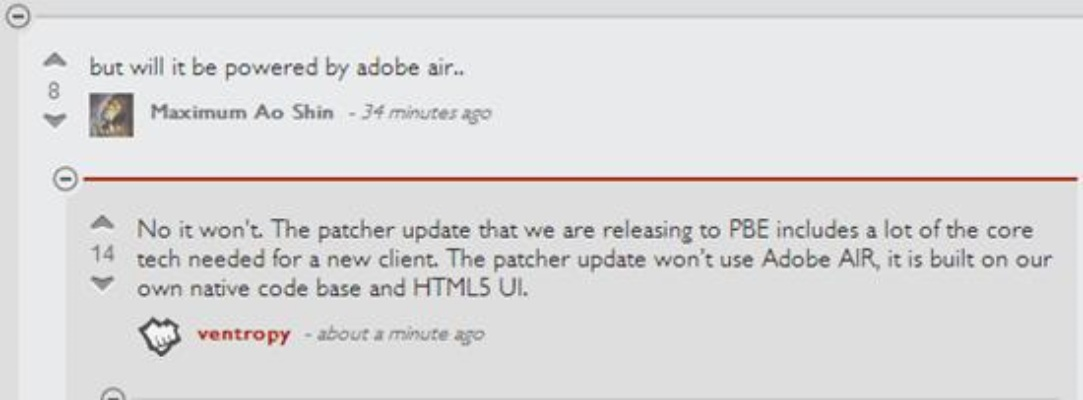This screenshot has height=400, width=1083.
Task: Click ventropy's "No it won't" reply text
Action: coord(594,258)
